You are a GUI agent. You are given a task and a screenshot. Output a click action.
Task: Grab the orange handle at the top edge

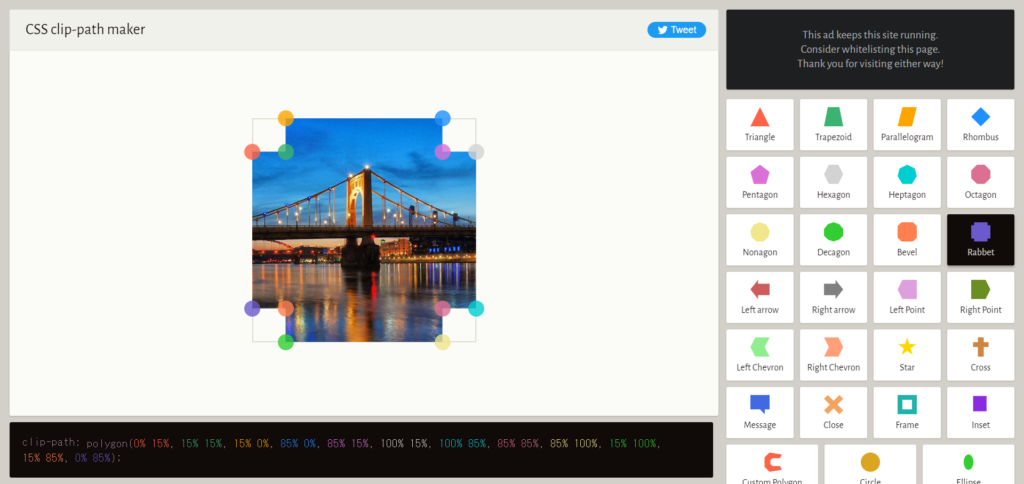click(286, 118)
